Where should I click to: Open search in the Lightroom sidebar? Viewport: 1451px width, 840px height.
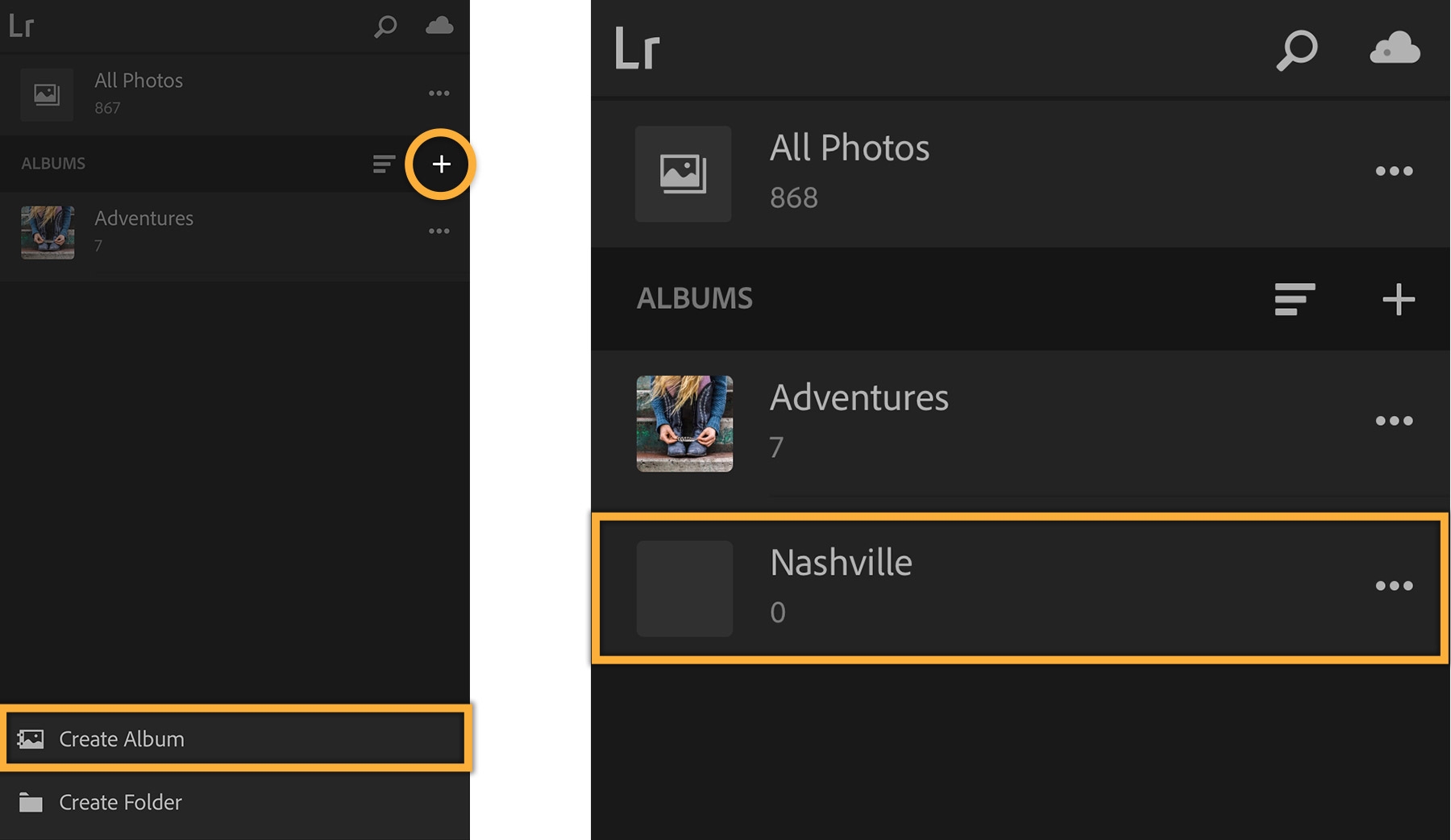[x=385, y=26]
